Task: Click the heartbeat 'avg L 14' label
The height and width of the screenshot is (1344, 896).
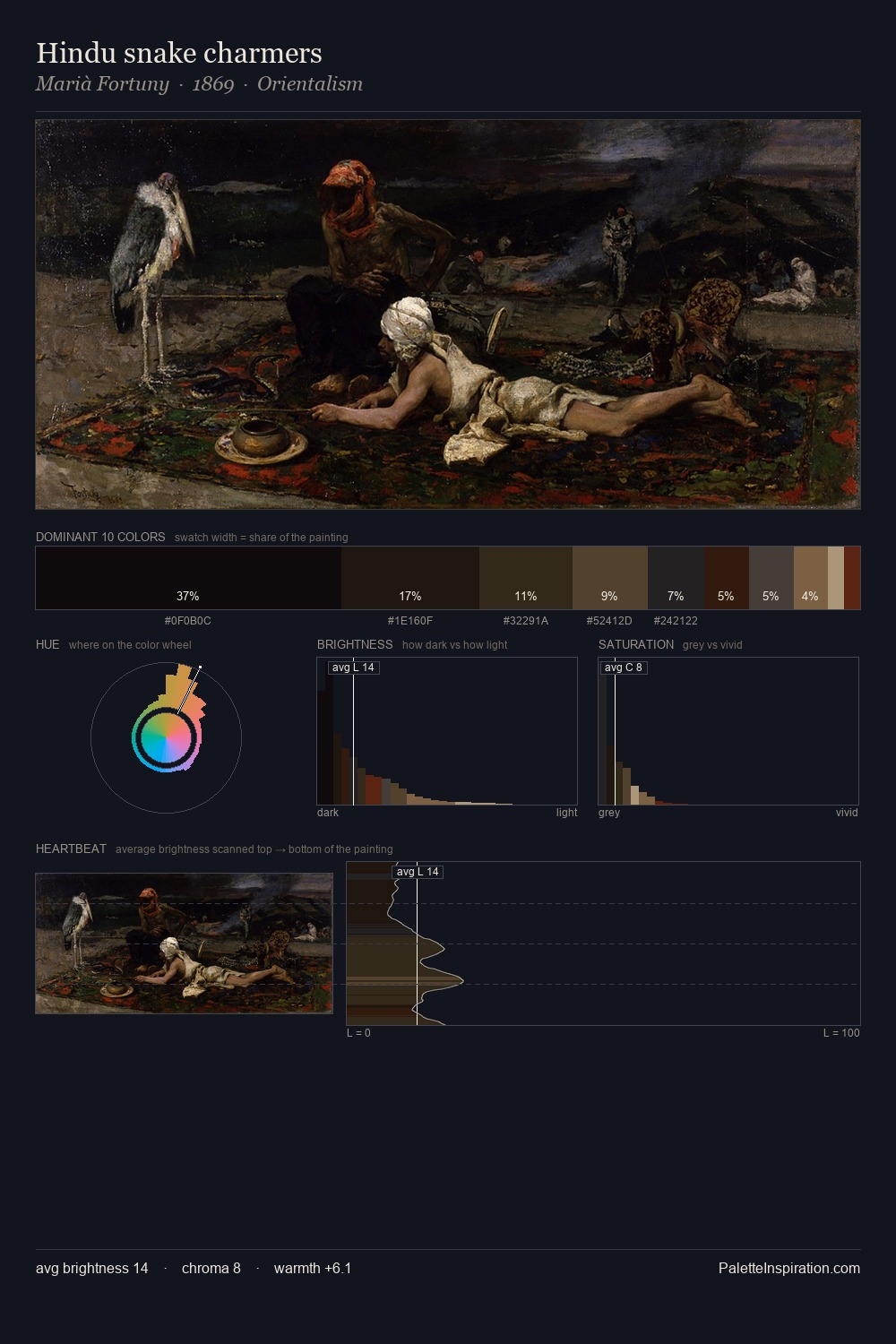Action: click(x=418, y=872)
